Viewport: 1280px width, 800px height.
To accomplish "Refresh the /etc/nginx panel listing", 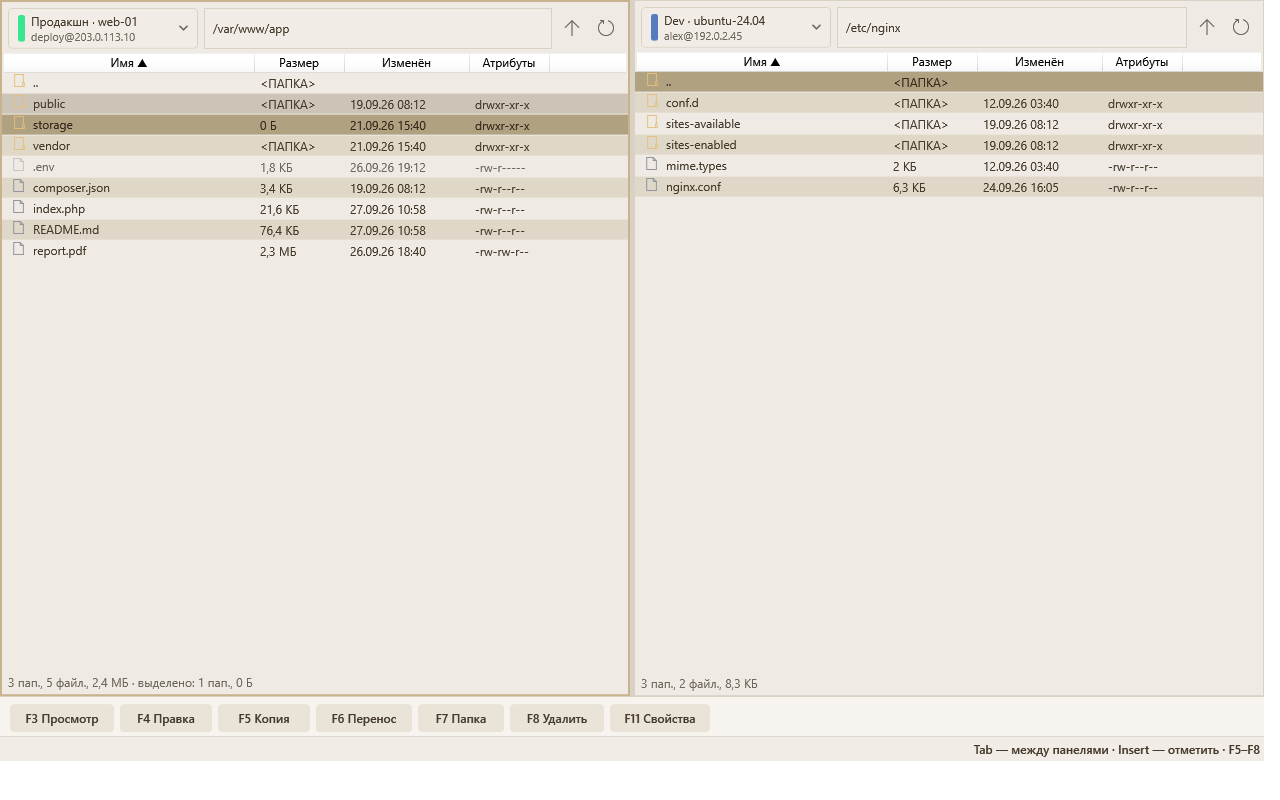I will point(1241,27).
